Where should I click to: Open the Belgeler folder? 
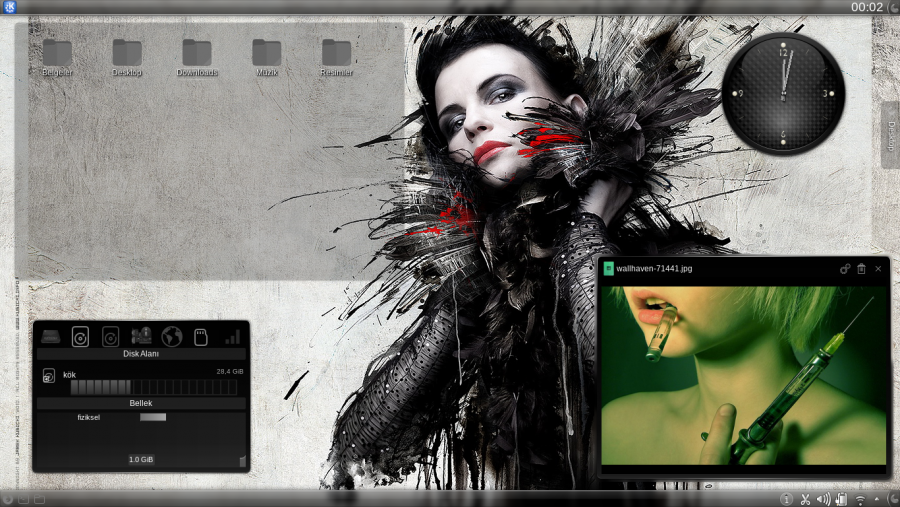point(57,57)
